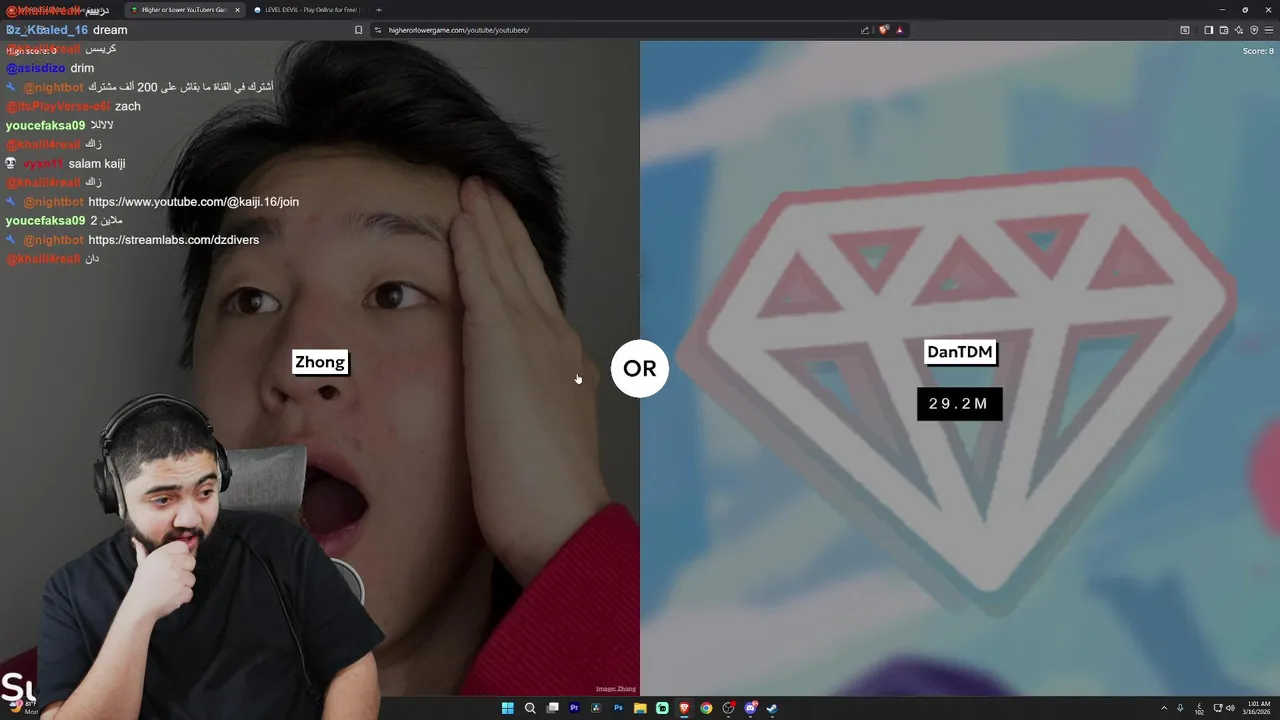Click the "Image: Zhong" credit text
Viewport: 1280px width, 720px height.
616,689
